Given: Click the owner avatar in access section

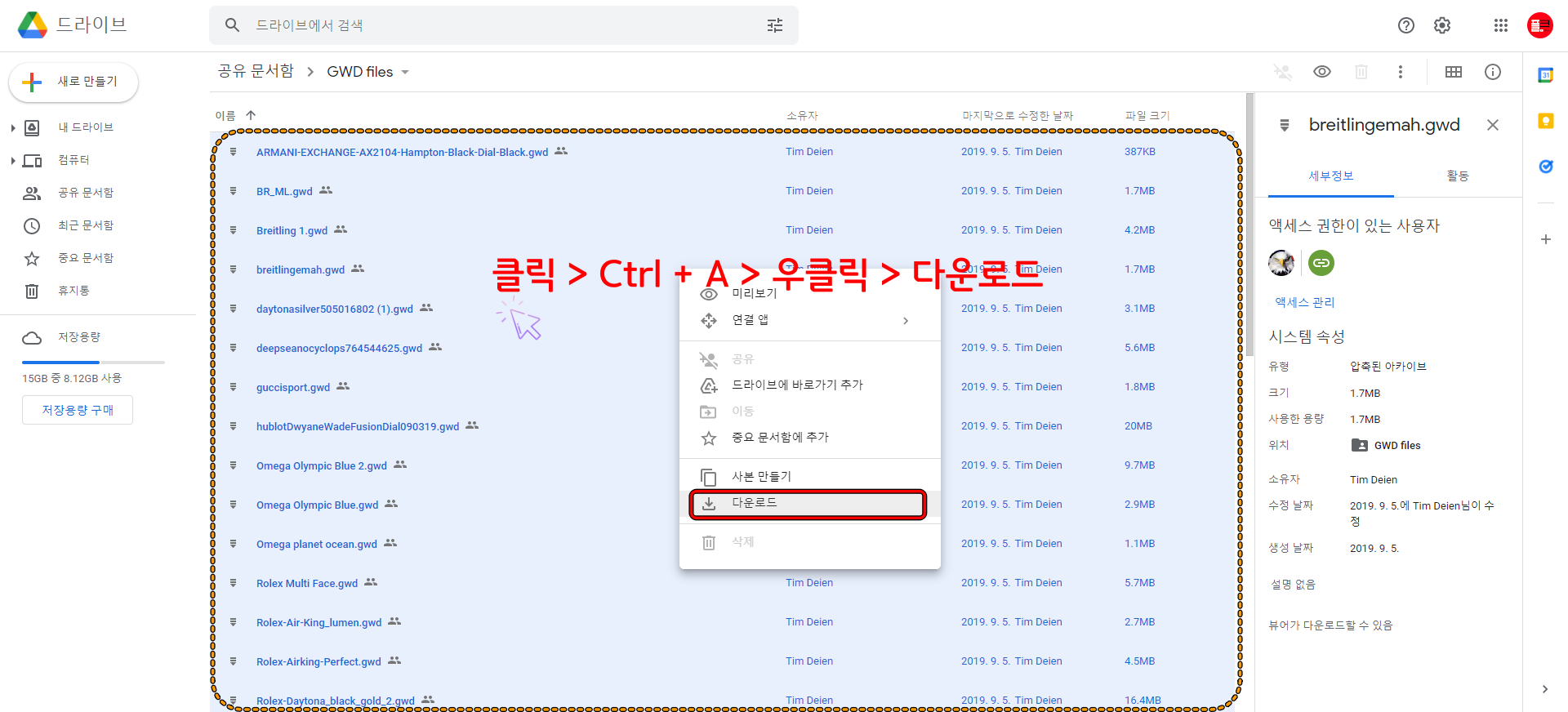Looking at the screenshot, I should point(1281,263).
